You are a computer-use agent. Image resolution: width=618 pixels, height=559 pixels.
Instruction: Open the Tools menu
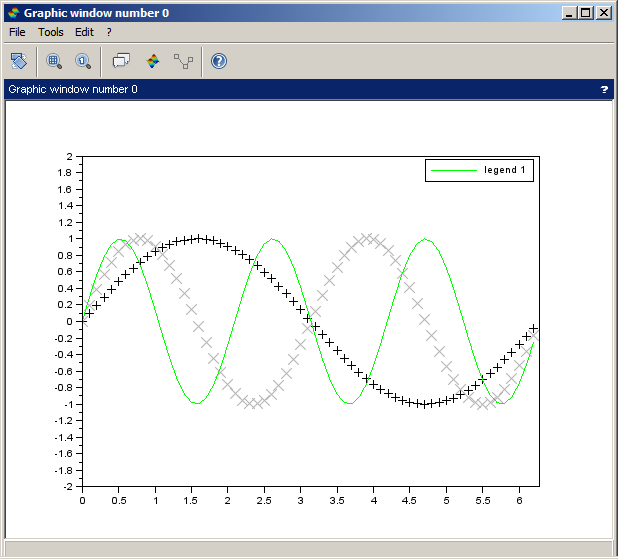point(50,32)
